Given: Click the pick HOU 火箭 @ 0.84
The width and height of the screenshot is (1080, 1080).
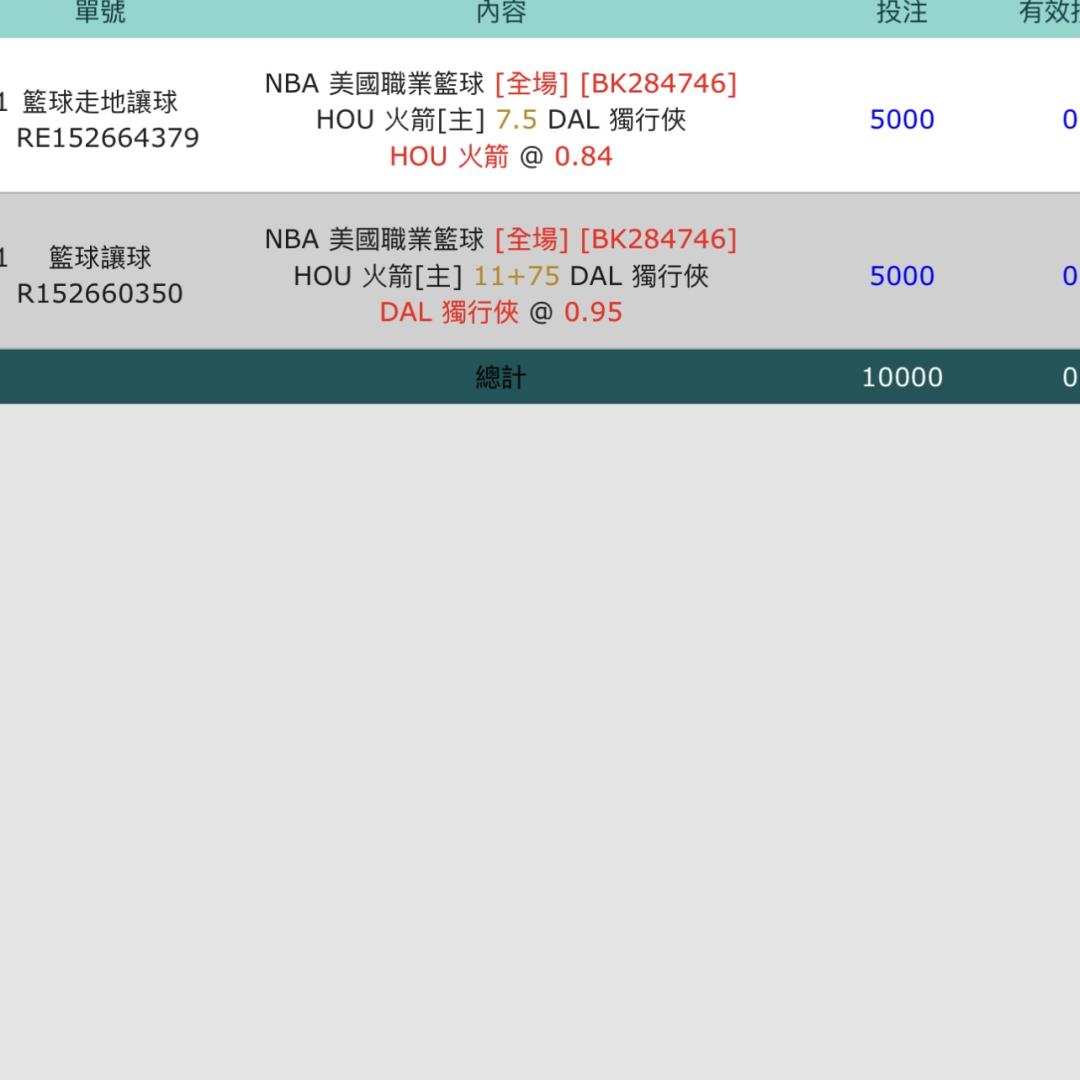Looking at the screenshot, I should 501,156.
